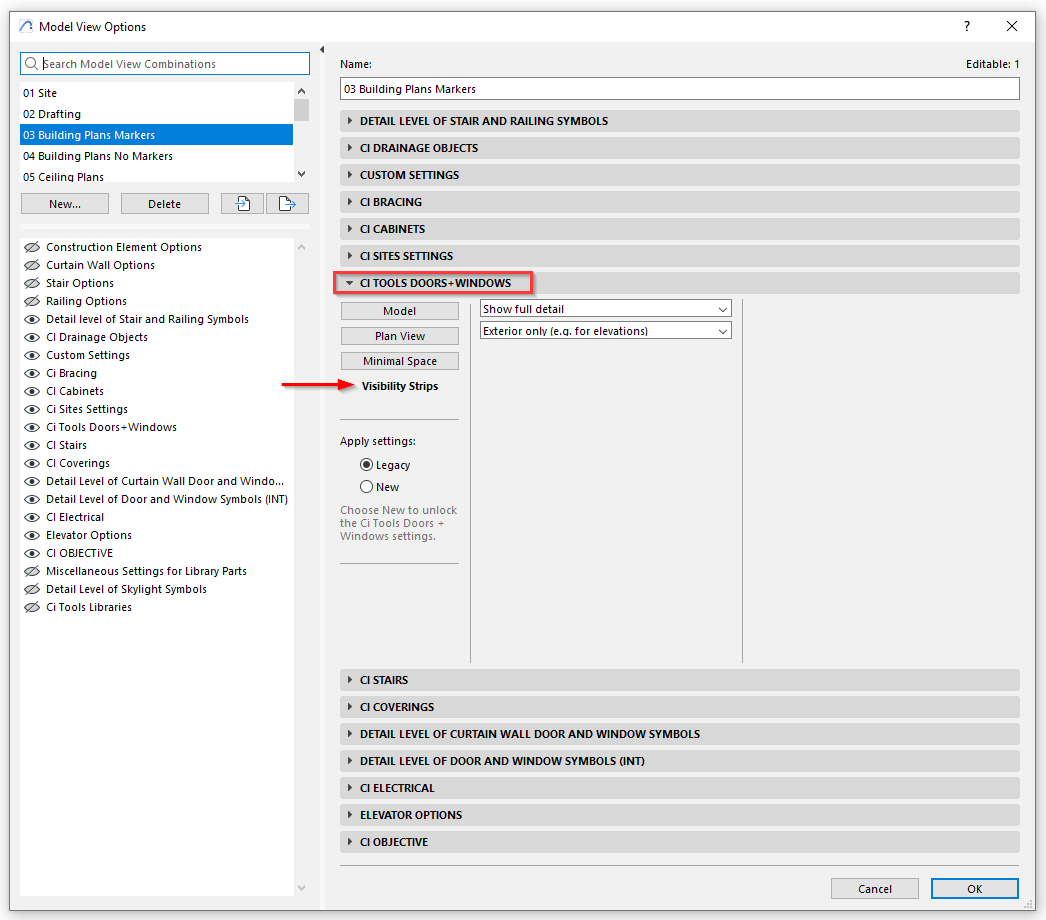Click the OK button
Image resolution: width=1046 pixels, height=920 pixels.
tap(974, 889)
